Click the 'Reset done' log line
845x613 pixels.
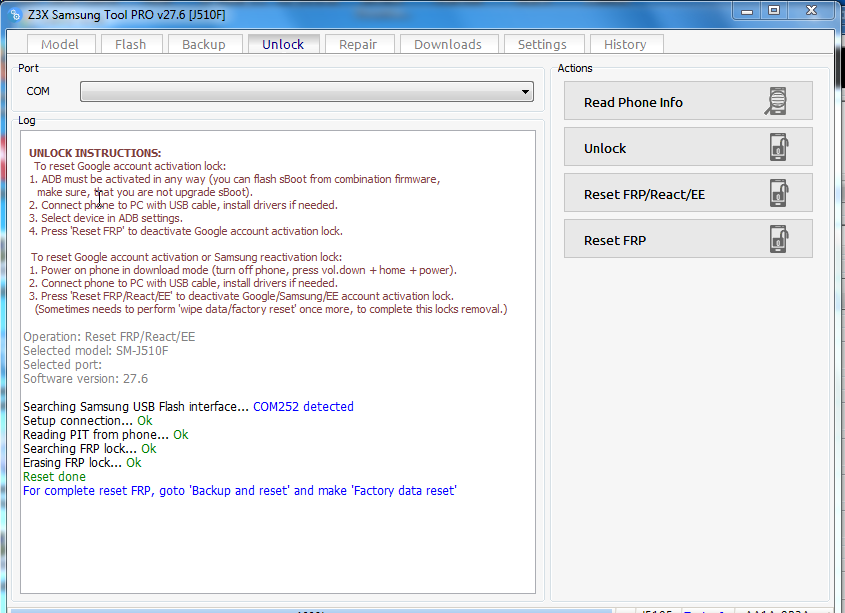tap(54, 477)
